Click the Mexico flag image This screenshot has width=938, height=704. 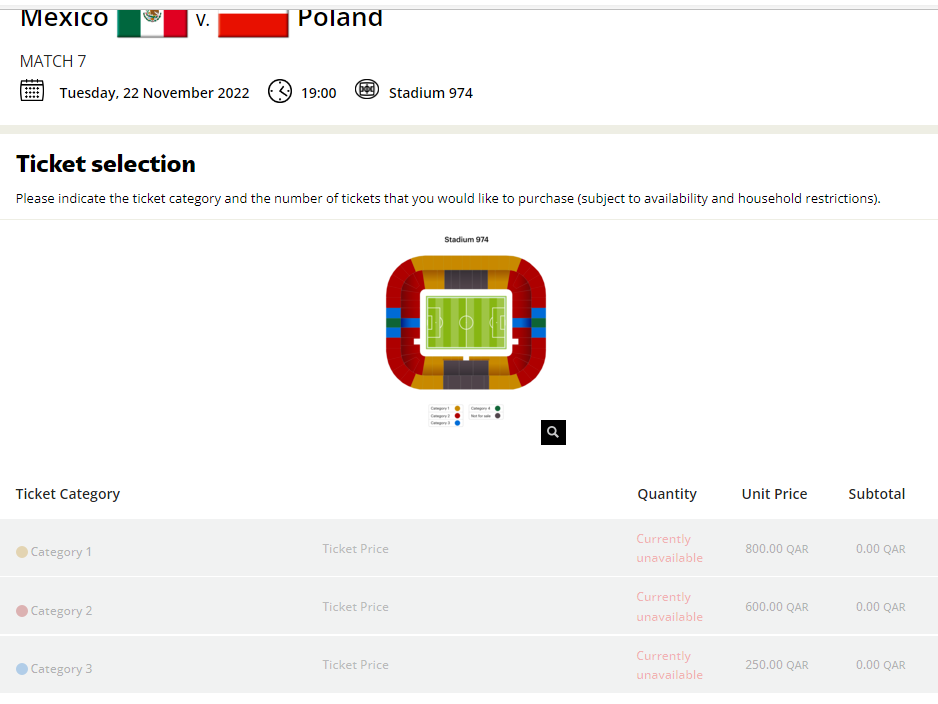tap(152, 23)
